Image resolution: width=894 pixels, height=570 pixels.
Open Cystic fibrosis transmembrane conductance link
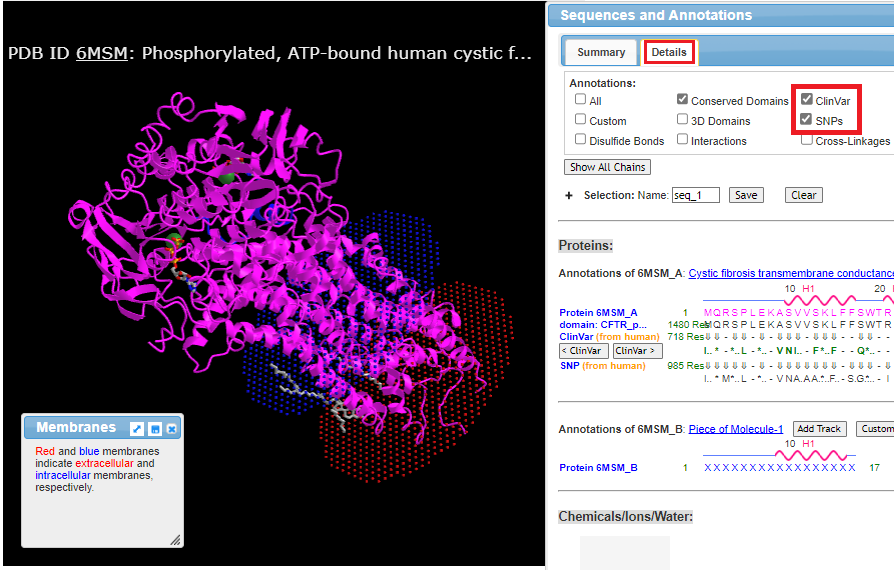click(791, 274)
